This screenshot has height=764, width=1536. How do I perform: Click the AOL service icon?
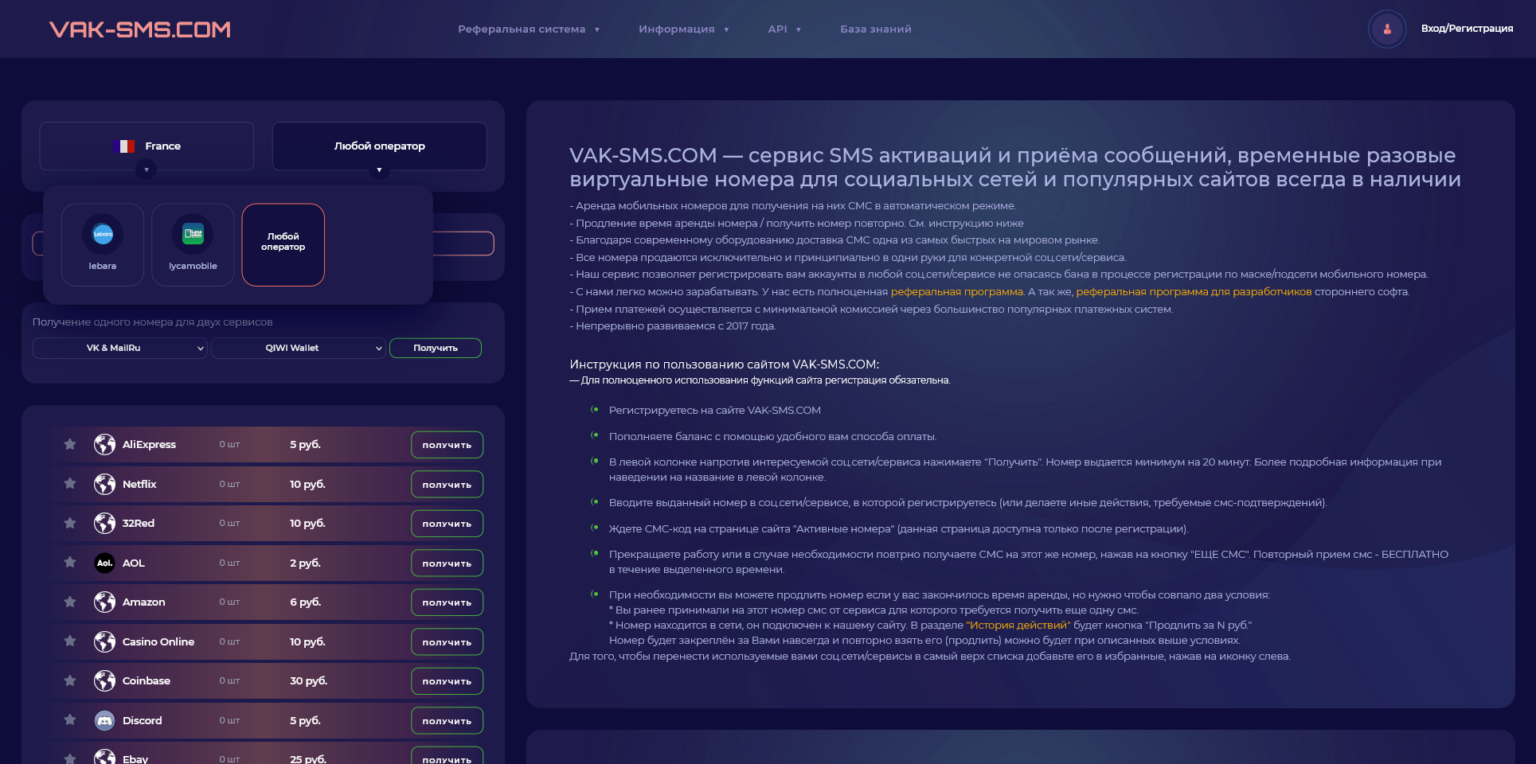pyautogui.click(x=105, y=563)
